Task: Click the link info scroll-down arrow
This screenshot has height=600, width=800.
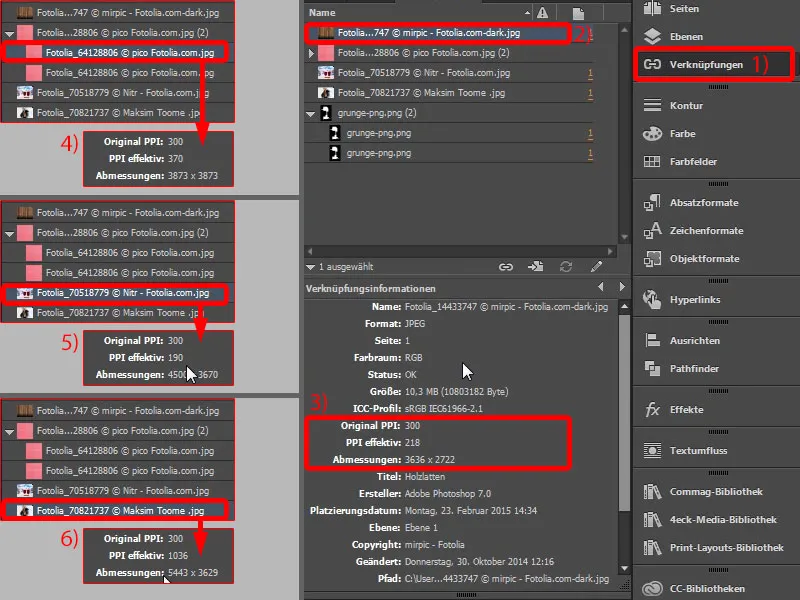Action: [x=624, y=568]
